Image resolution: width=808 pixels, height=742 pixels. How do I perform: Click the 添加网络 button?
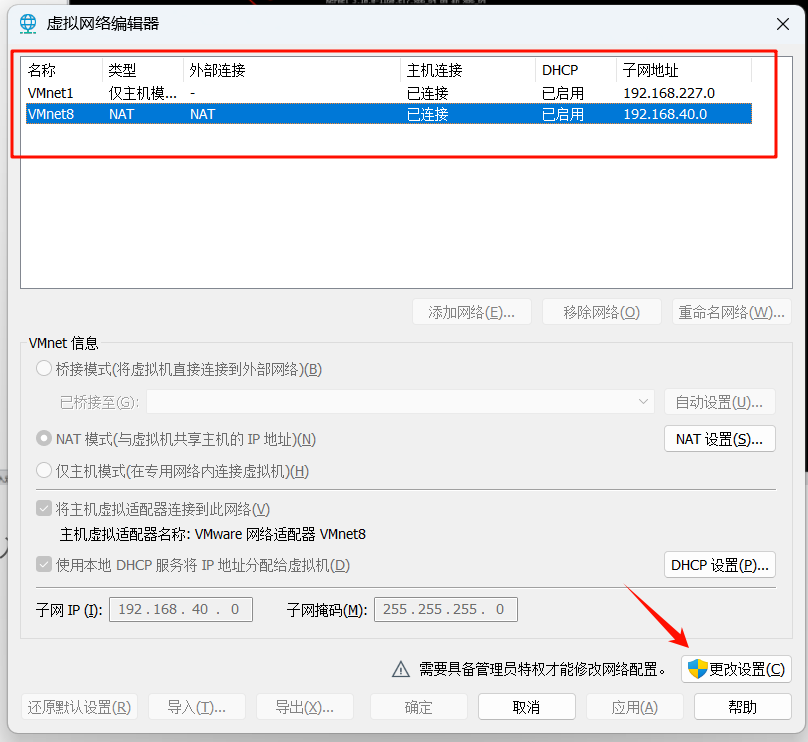[x=471, y=311]
